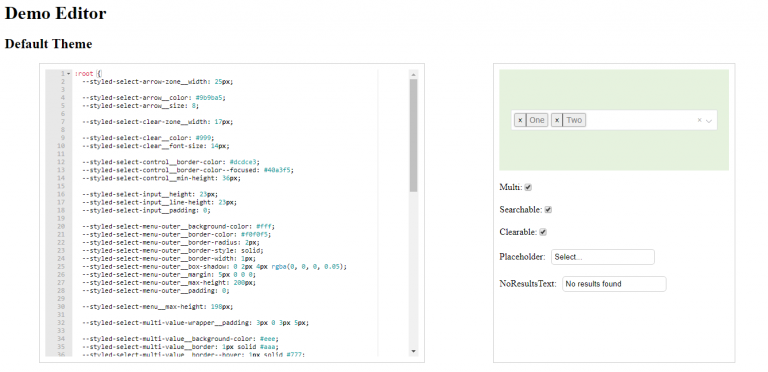Click the code editor scrollbar thumb

[414, 136]
